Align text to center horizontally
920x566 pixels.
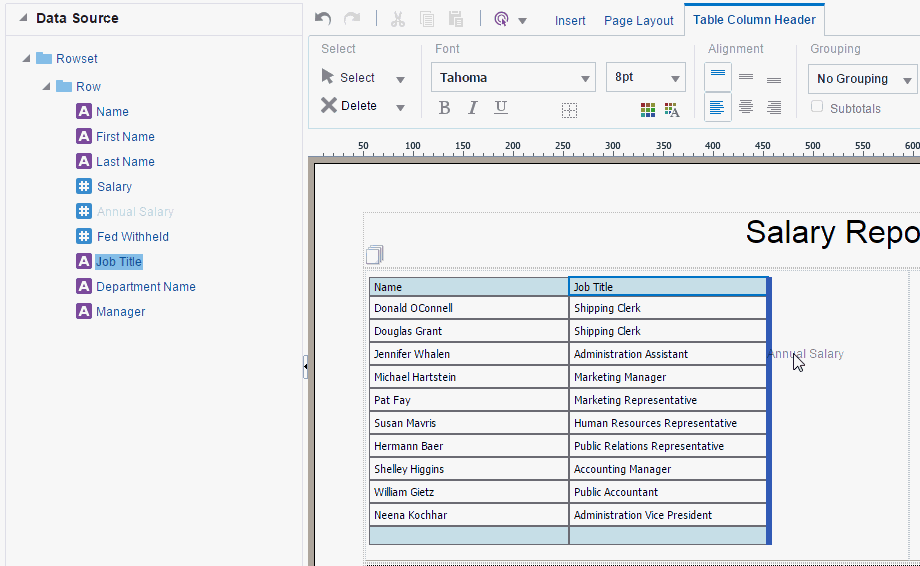tap(746, 107)
